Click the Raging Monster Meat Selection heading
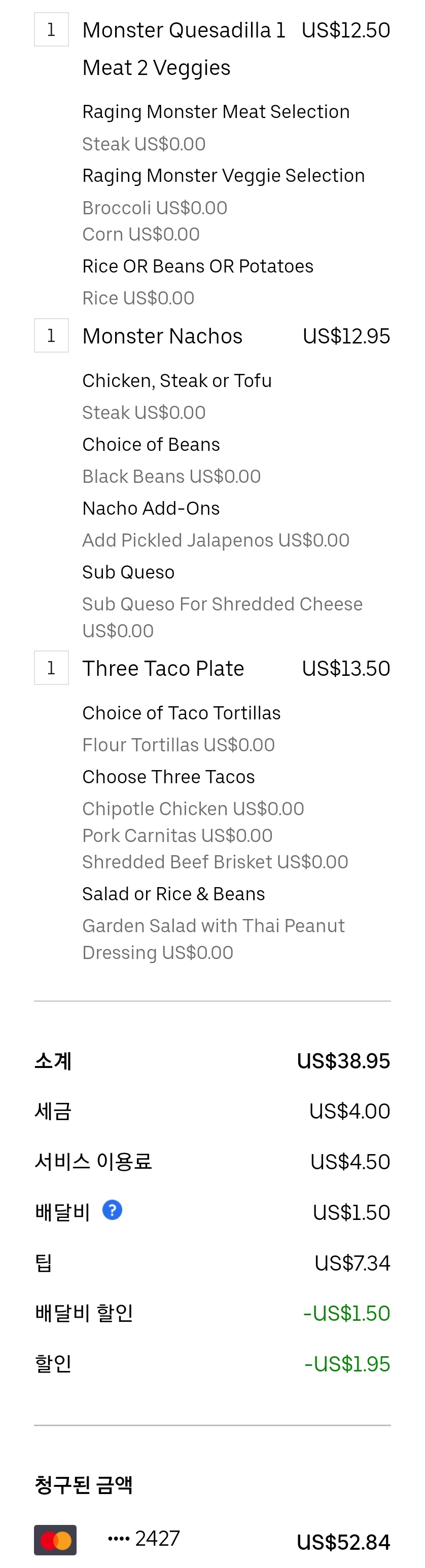Viewport: 425px width, 1568px height. tap(216, 111)
